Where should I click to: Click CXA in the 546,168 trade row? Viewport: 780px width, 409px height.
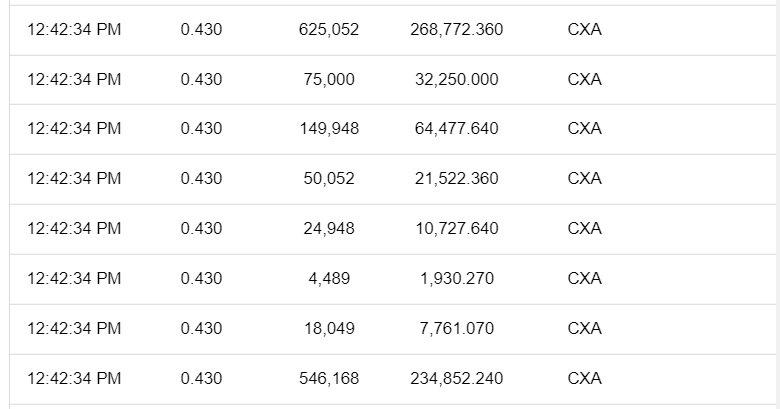pos(584,378)
